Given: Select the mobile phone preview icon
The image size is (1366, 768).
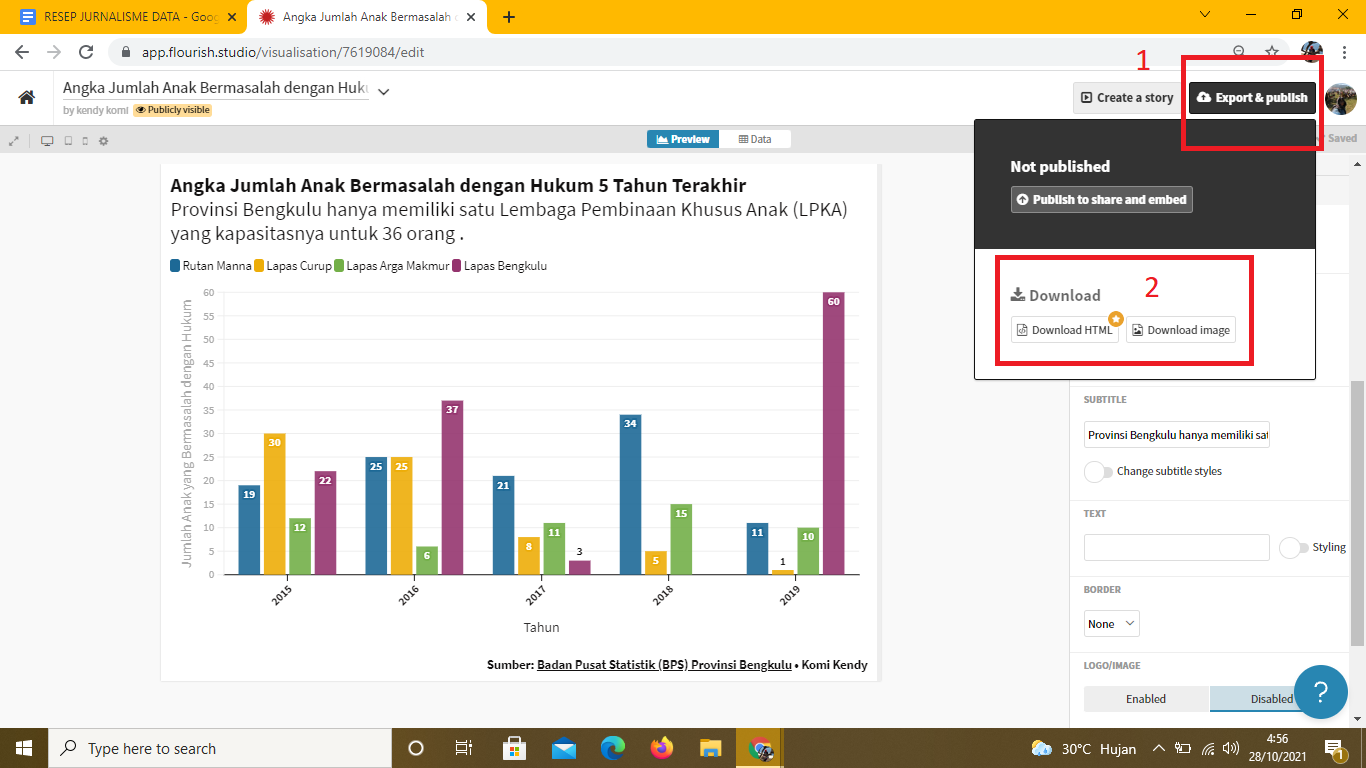Looking at the screenshot, I should click(85, 141).
